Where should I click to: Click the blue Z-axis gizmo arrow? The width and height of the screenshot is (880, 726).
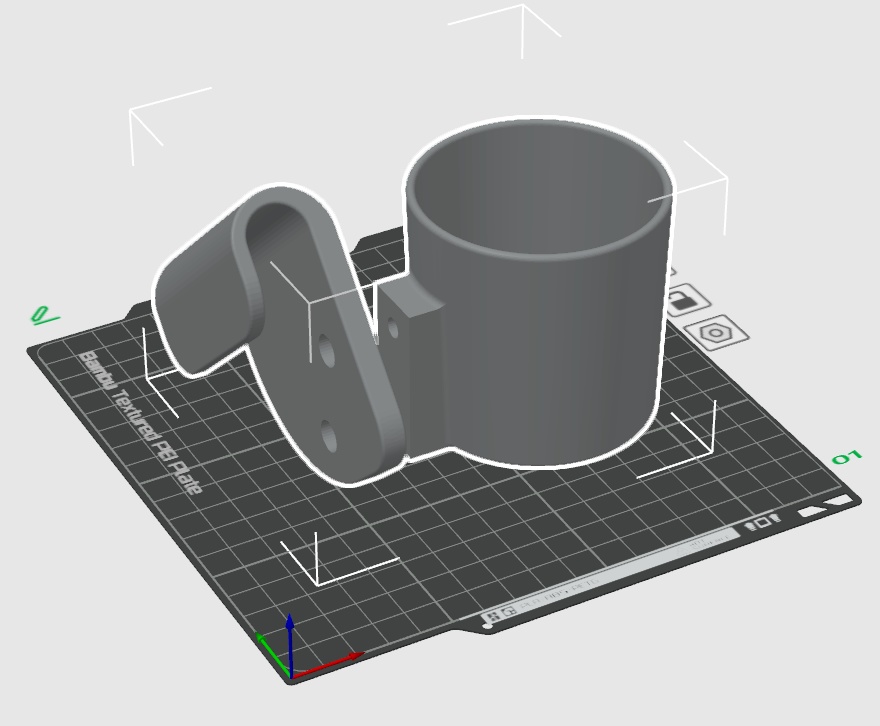click(289, 625)
